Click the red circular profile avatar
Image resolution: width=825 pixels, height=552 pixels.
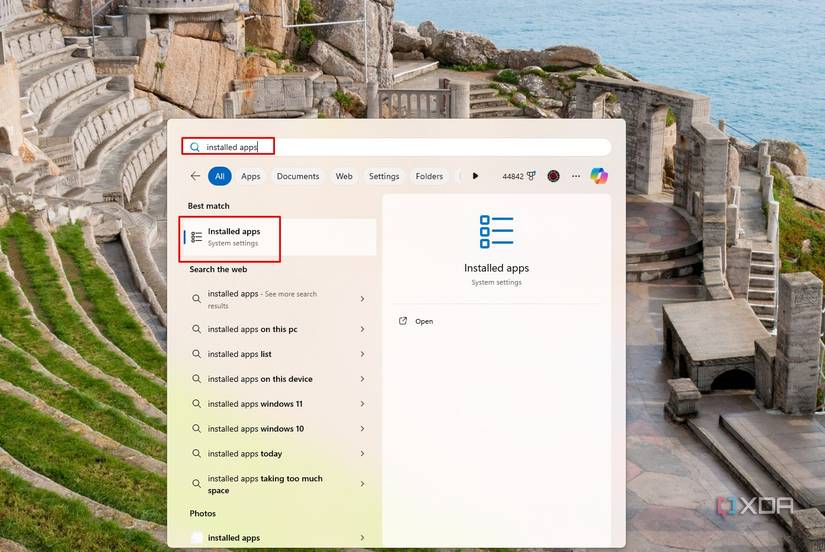[x=553, y=176]
